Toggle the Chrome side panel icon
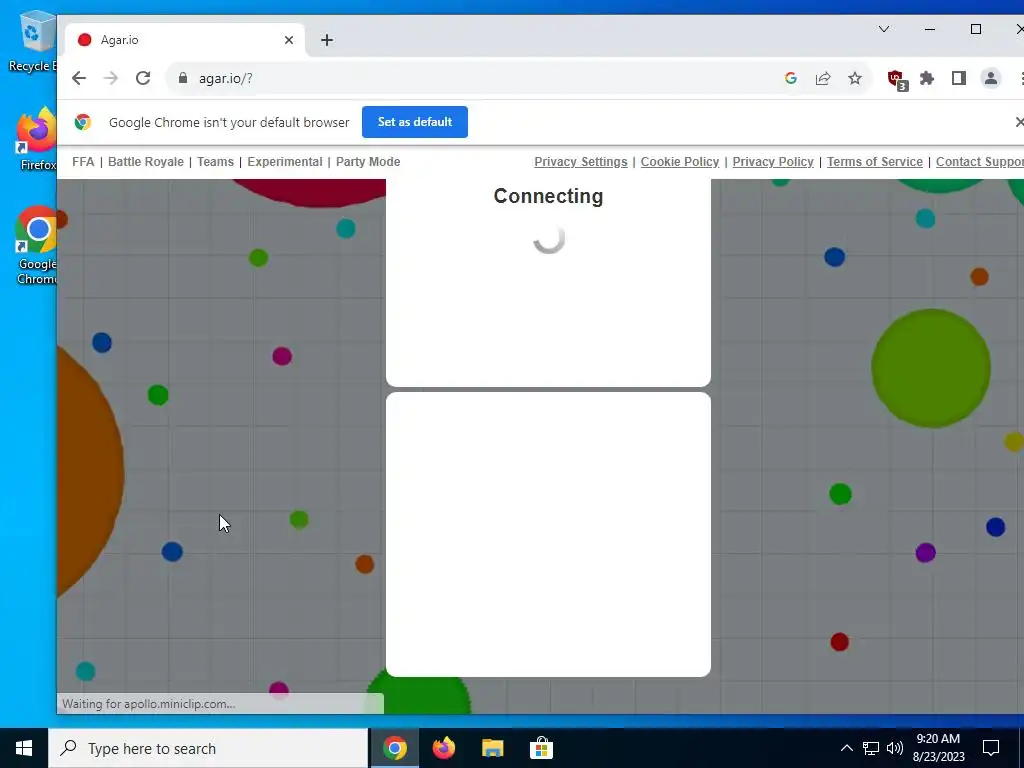 (x=959, y=78)
